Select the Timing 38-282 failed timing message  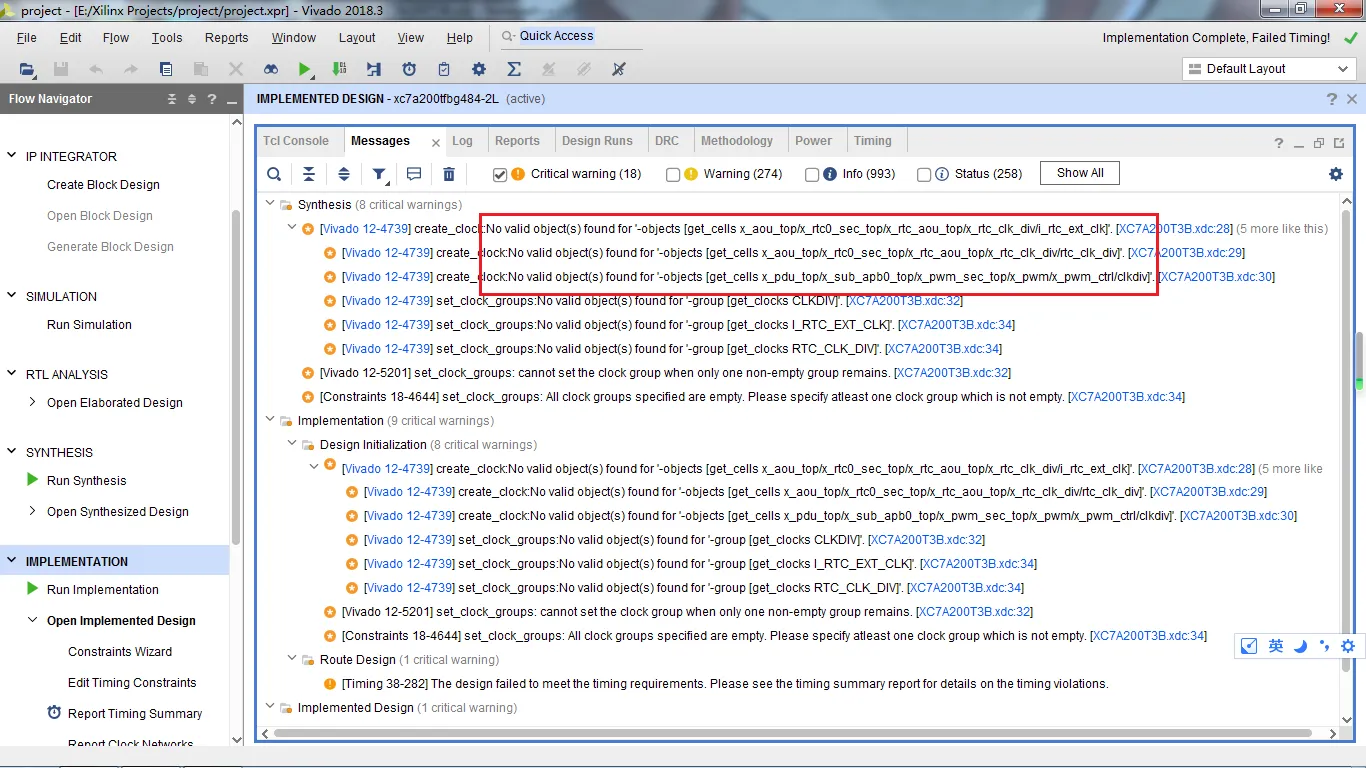pos(725,684)
